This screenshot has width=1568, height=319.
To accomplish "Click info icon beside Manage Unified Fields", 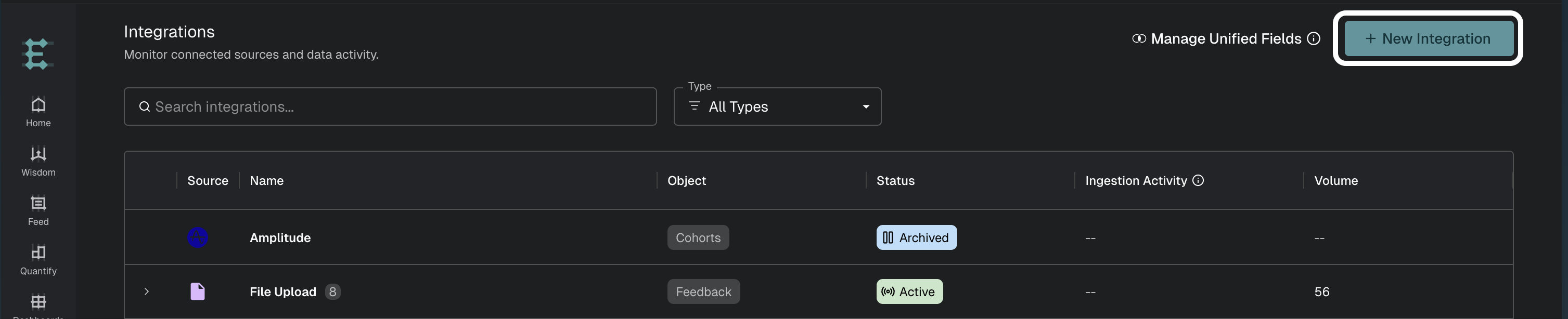I will (x=1314, y=39).
